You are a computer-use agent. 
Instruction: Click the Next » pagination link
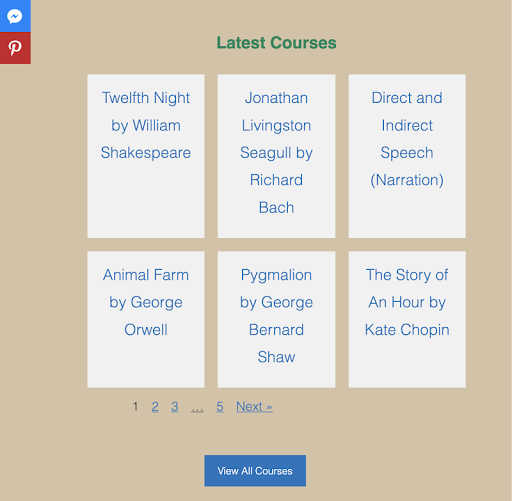pos(254,407)
